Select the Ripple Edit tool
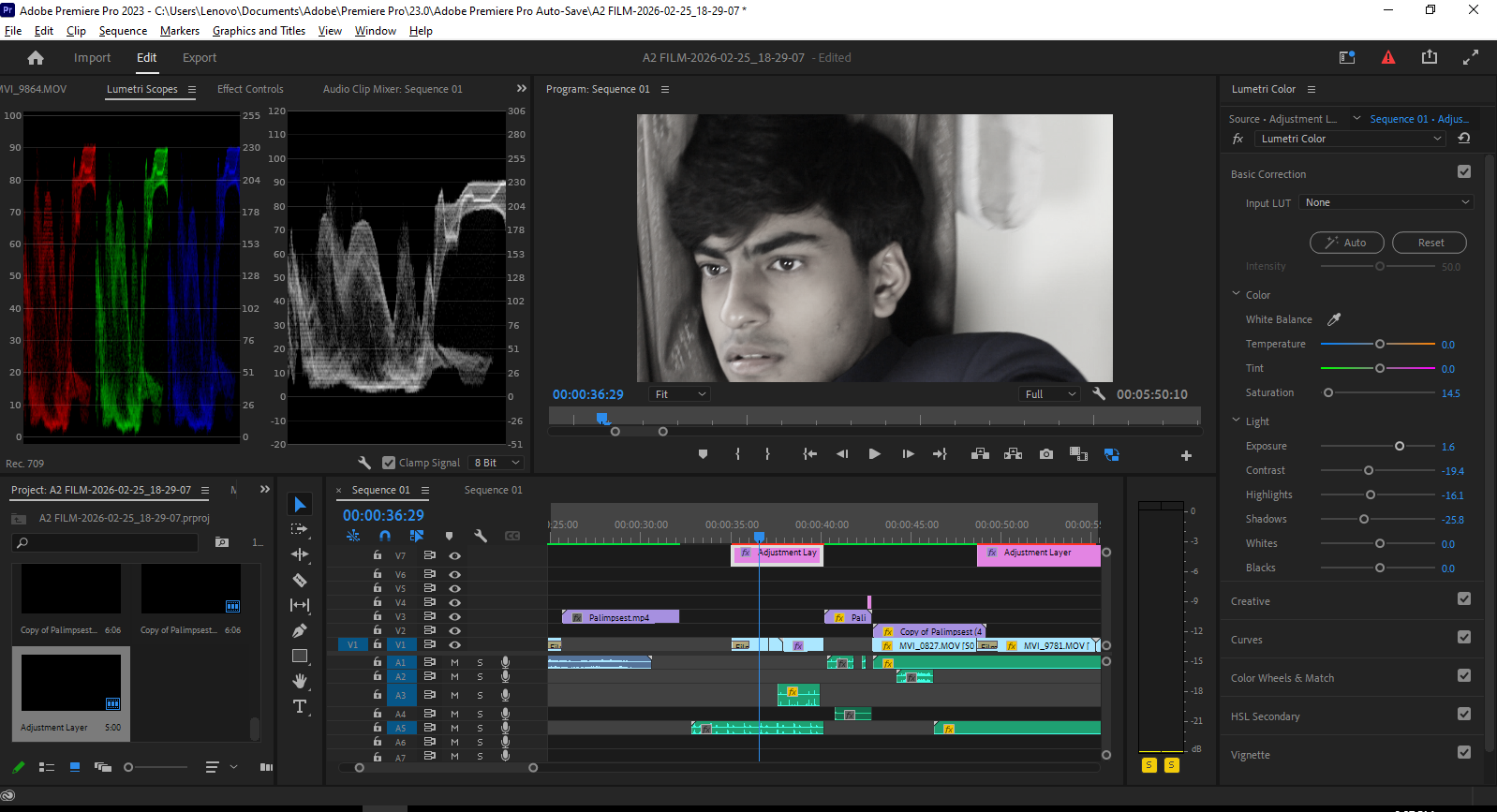1497x812 pixels. (300, 554)
